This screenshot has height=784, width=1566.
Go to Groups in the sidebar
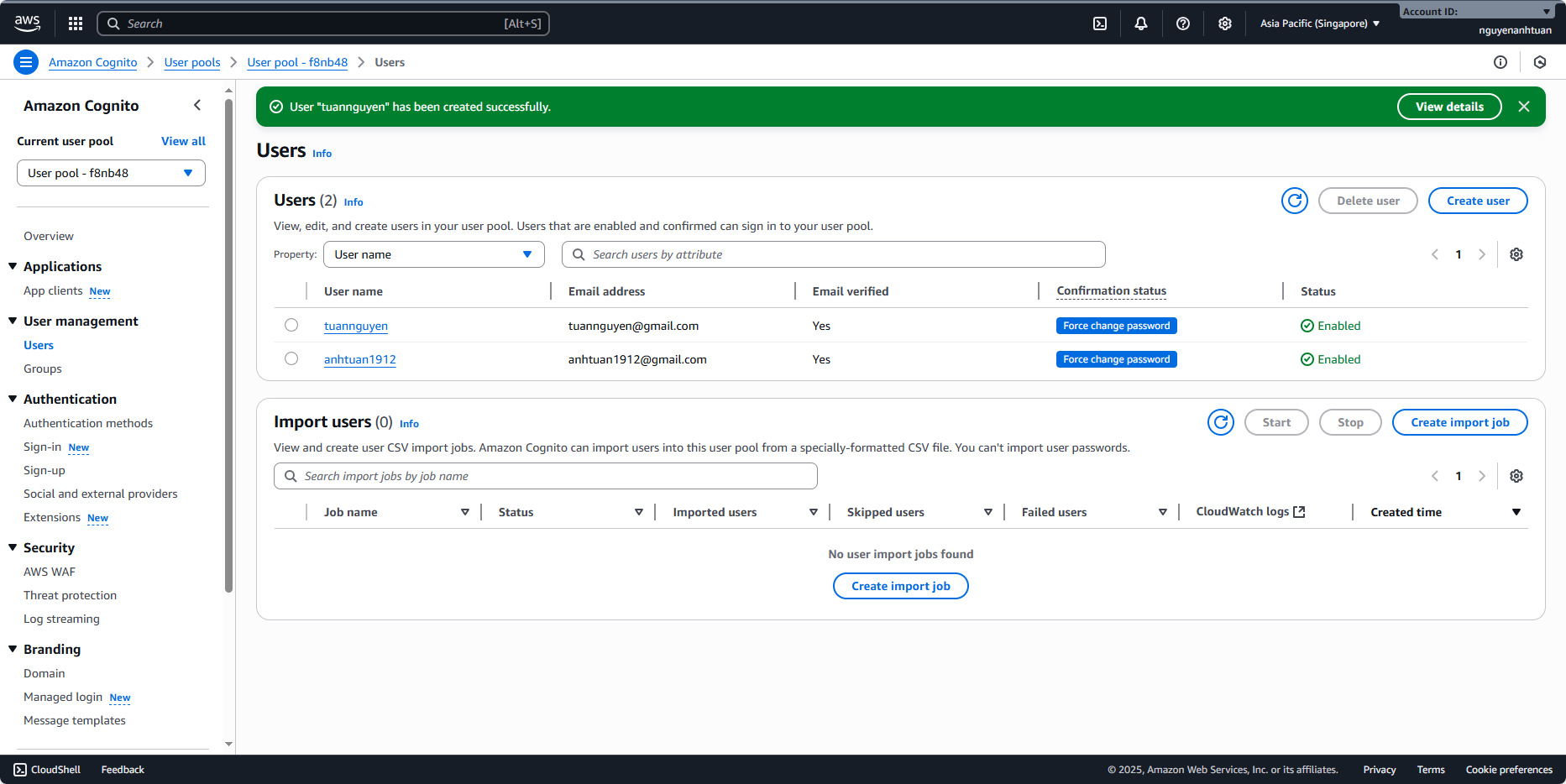pos(43,368)
